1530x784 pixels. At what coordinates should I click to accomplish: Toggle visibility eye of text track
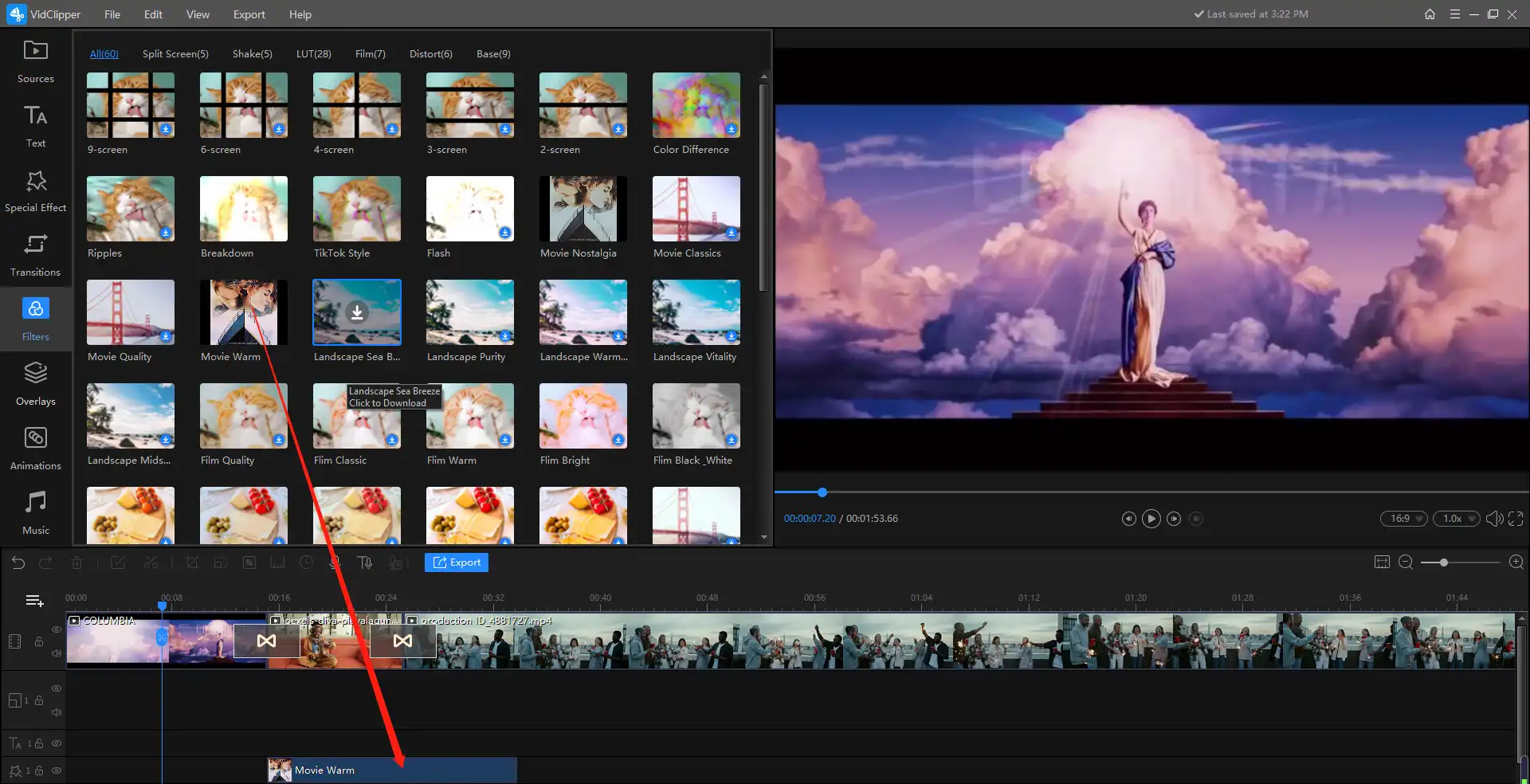57,743
